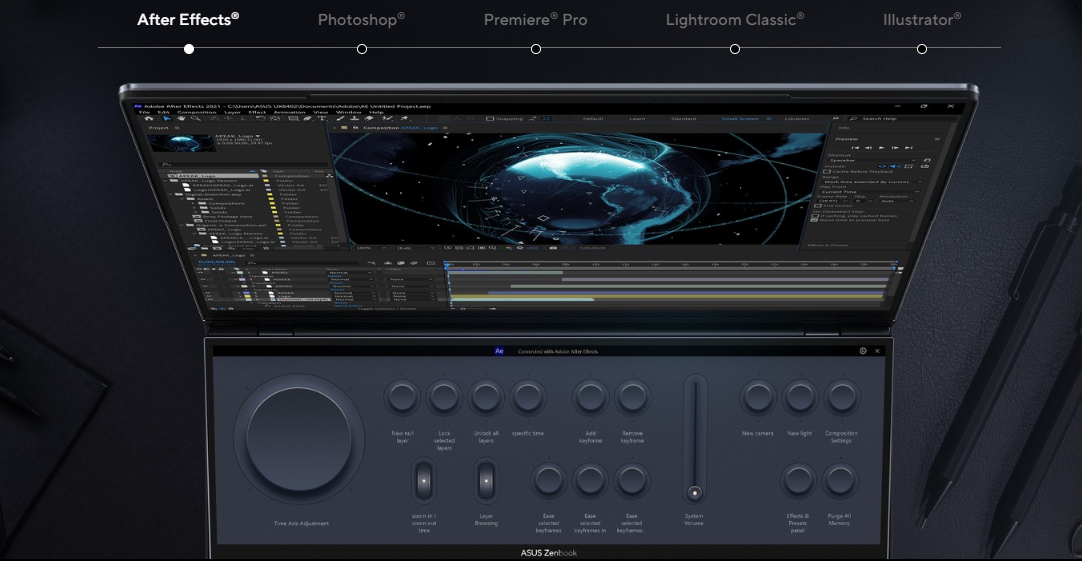Click the timeline current-time playhead

coord(447,265)
